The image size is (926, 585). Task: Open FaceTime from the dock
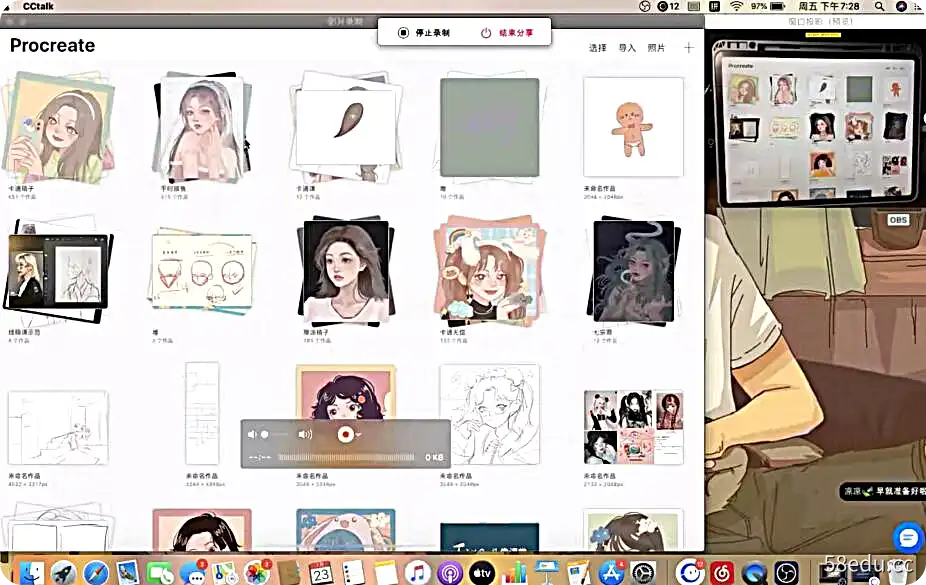[160, 572]
